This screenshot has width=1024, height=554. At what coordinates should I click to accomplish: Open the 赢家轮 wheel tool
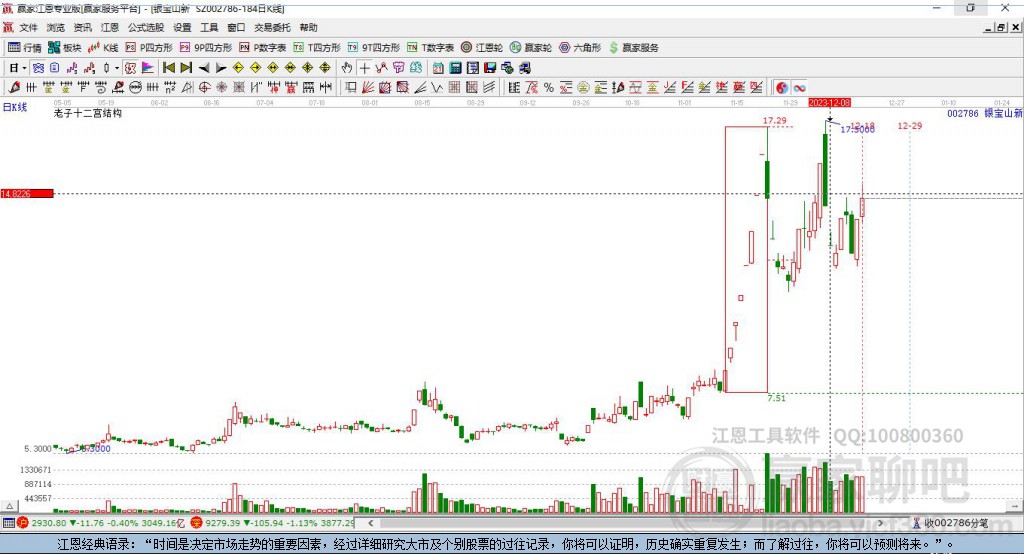531,48
